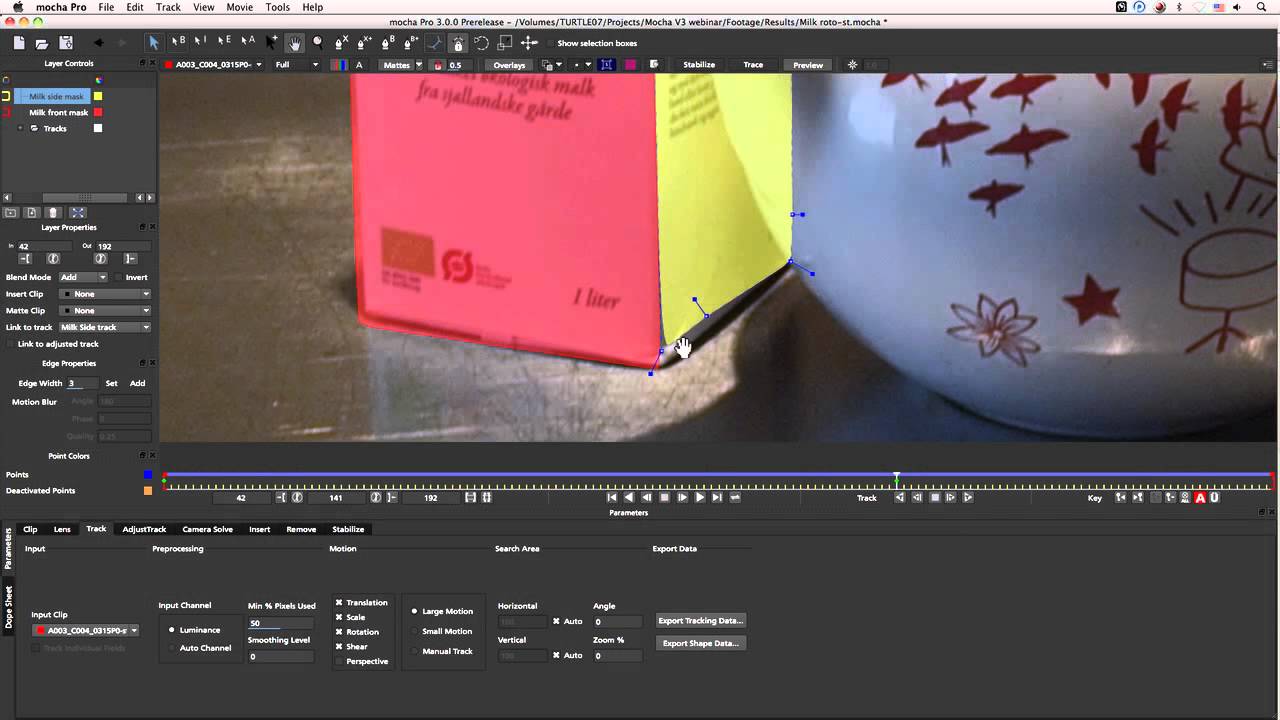Toggle Alpha channel (A) view icon

[359, 65]
